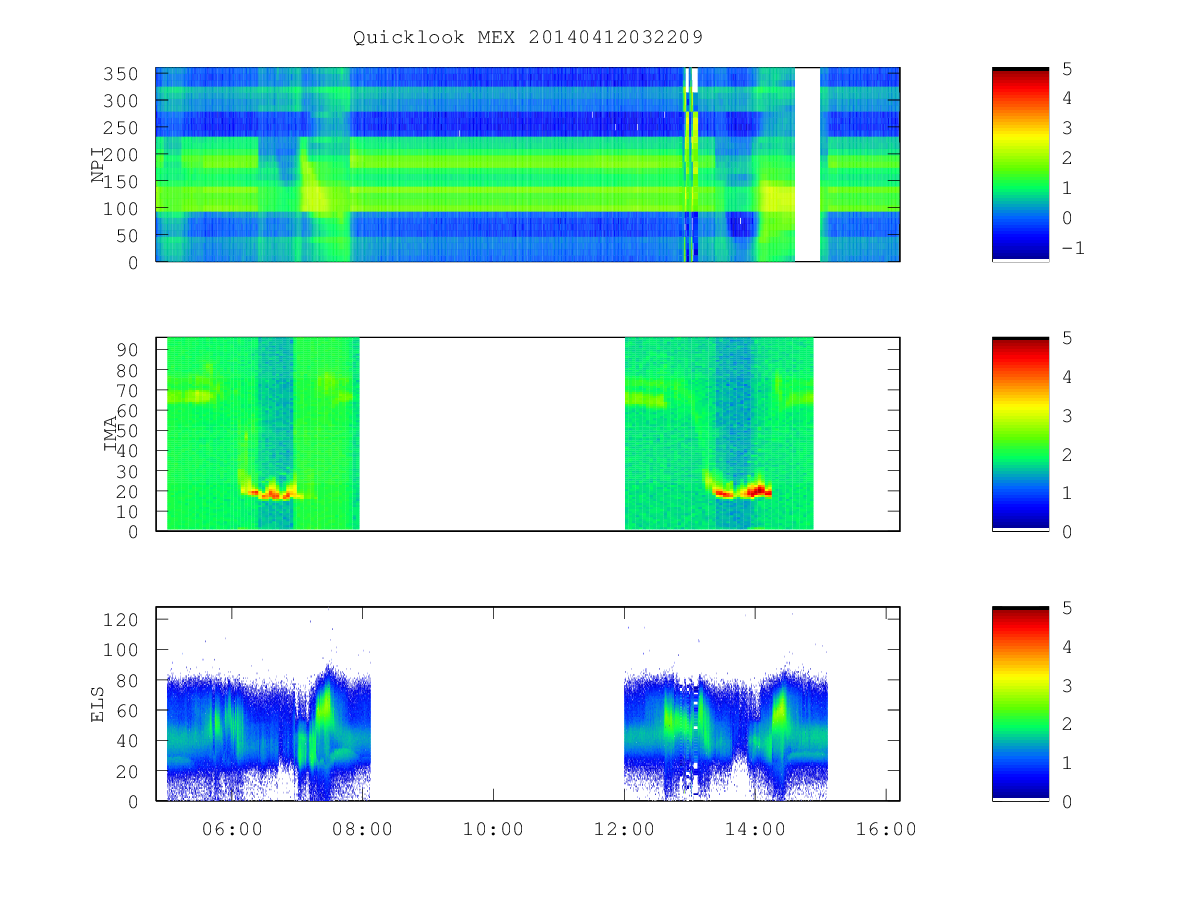Click the 1 label on the ELS colorbar
This screenshot has width=1200, height=900.
(1066, 762)
